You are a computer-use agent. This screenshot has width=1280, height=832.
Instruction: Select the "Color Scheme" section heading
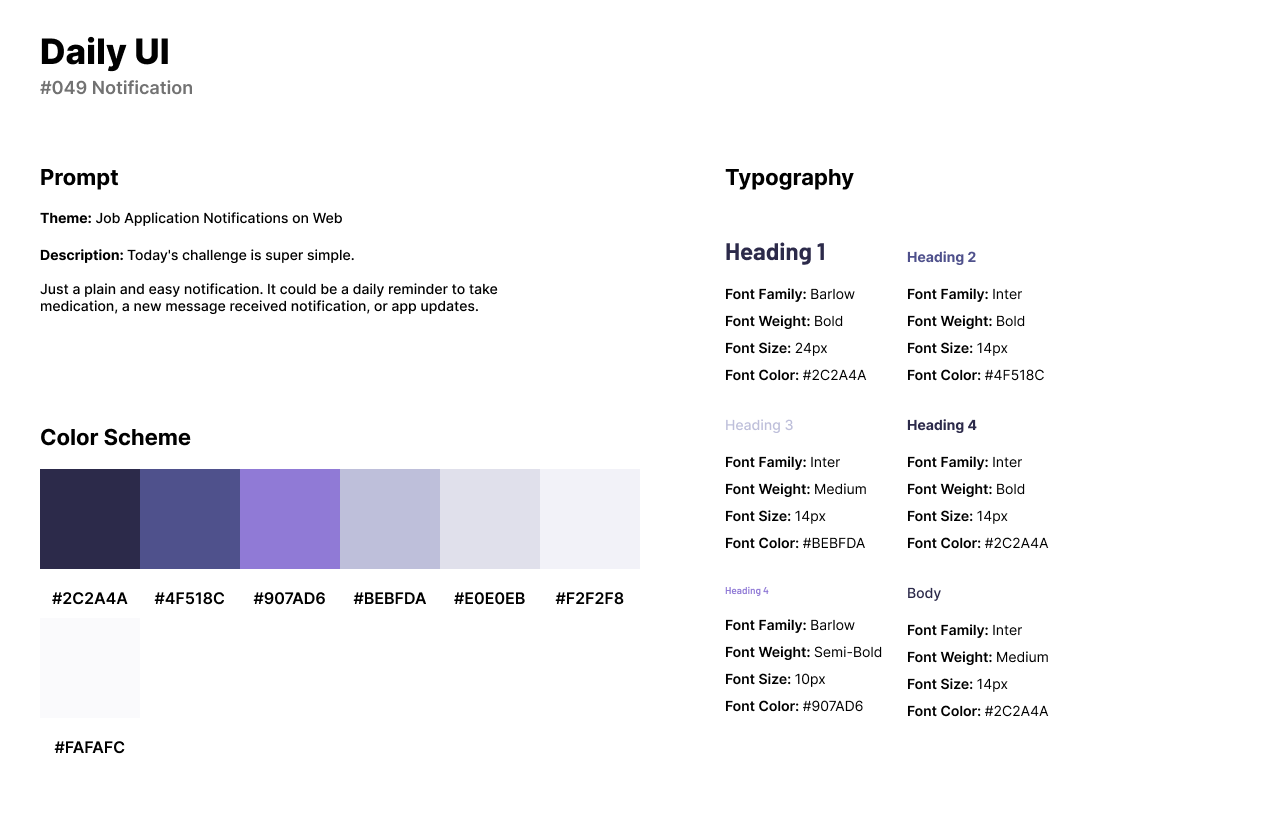tap(115, 438)
